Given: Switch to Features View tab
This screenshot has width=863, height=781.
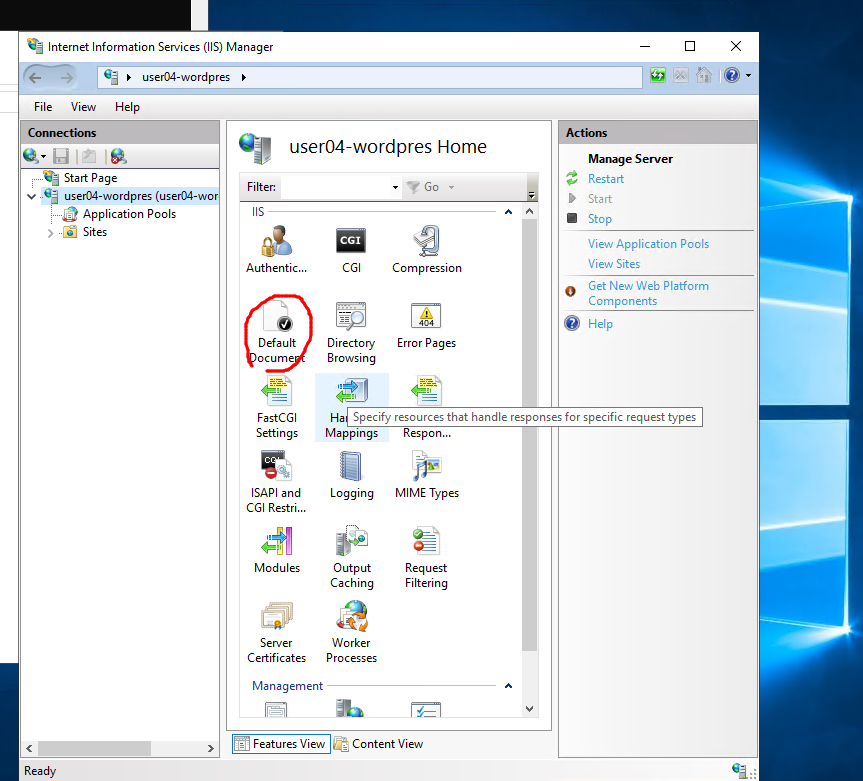Looking at the screenshot, I should (281, 744).
